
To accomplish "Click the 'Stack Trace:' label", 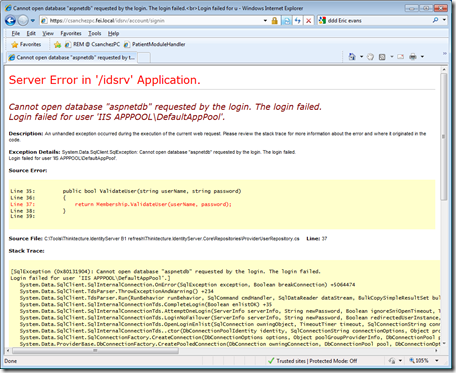I will tap(27, 251).
